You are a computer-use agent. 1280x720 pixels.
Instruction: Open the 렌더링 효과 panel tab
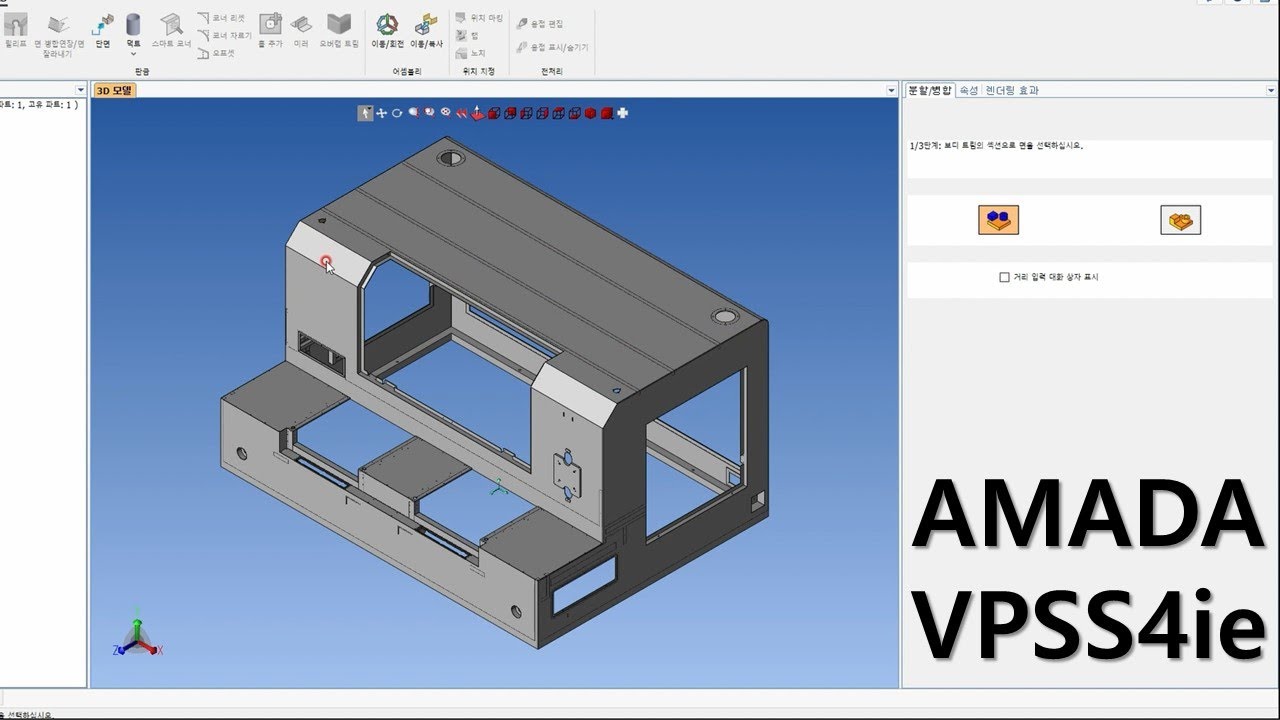(x=1012, y=90)
